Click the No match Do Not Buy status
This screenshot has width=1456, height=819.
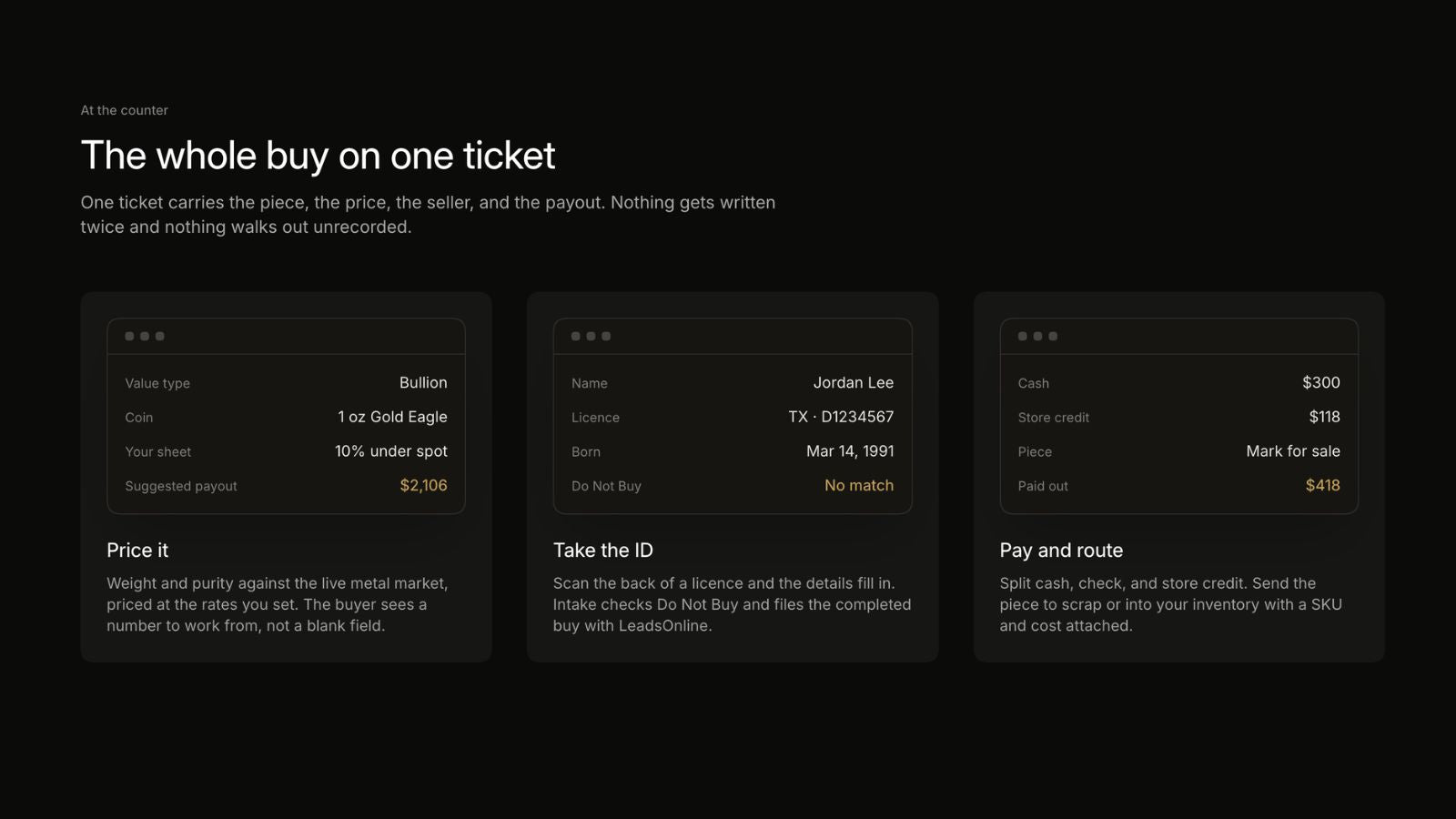coord(859,485)
